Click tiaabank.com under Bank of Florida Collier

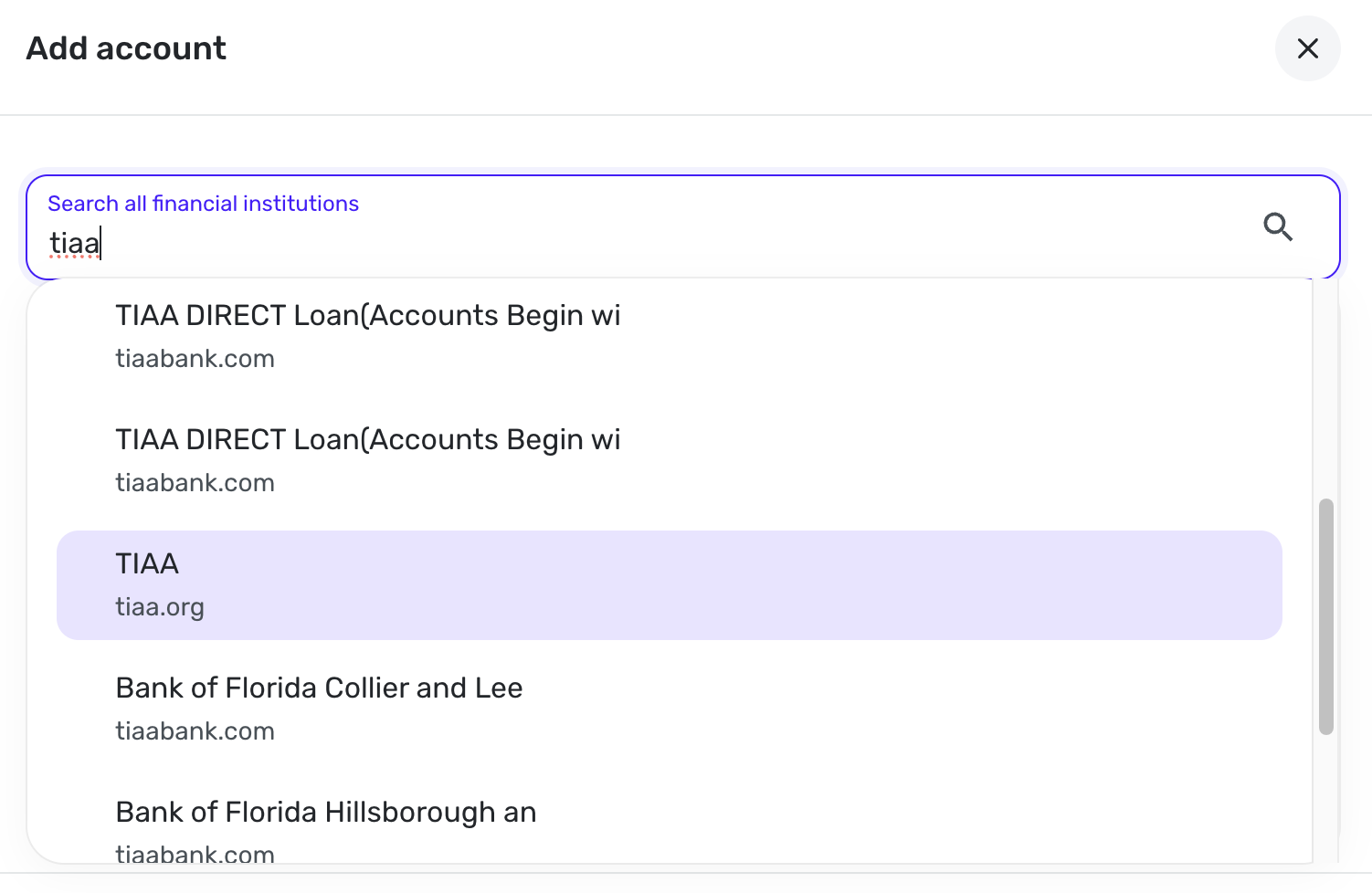(x=195, y=731)
